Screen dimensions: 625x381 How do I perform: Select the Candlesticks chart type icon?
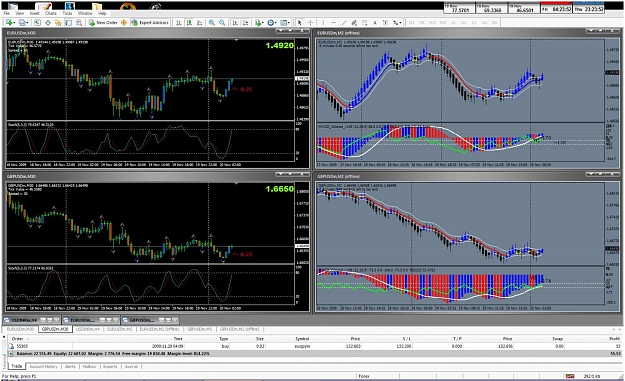[x=189, y=23]
